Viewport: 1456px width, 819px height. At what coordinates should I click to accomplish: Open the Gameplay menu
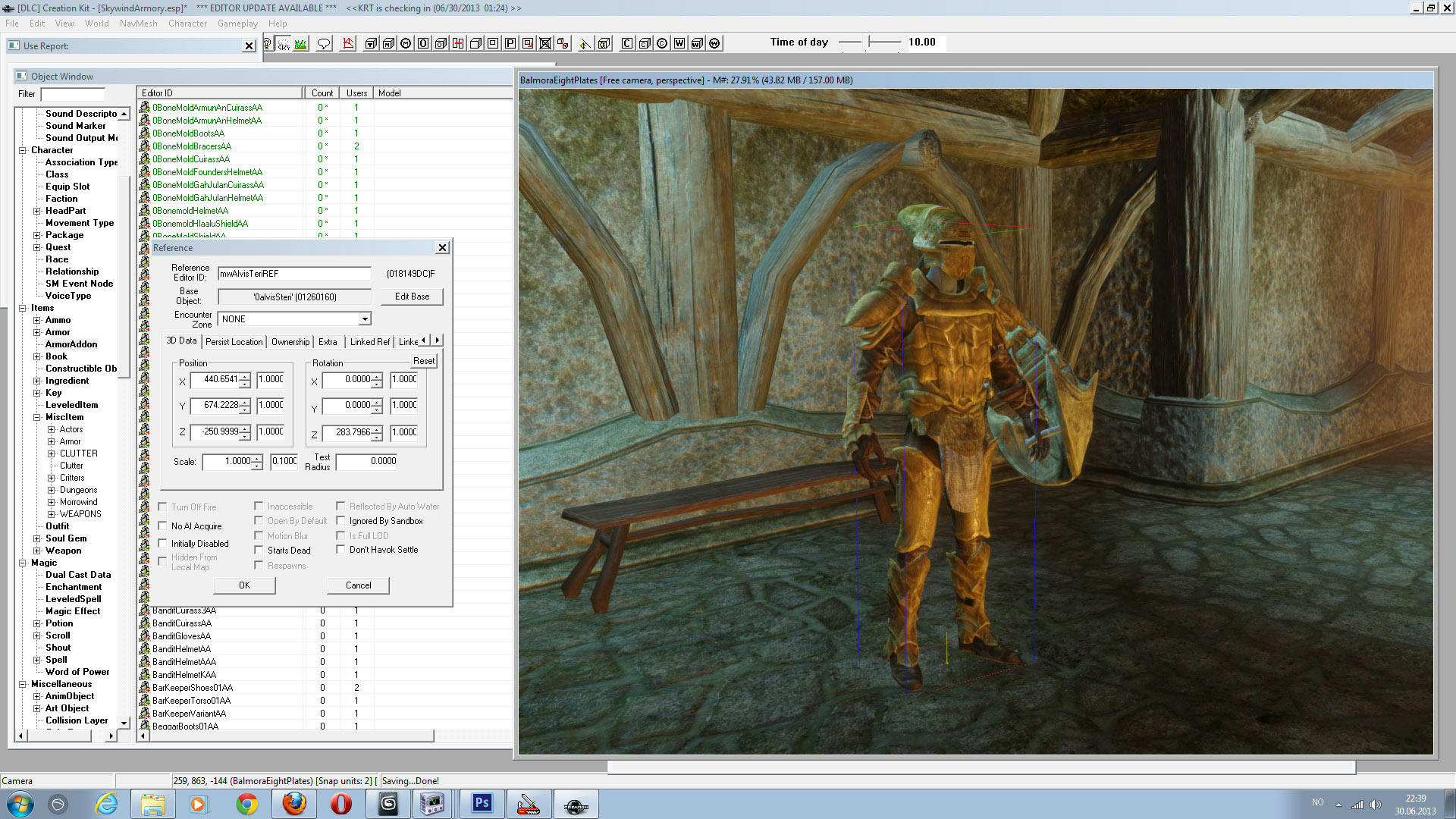coord(237,24)
